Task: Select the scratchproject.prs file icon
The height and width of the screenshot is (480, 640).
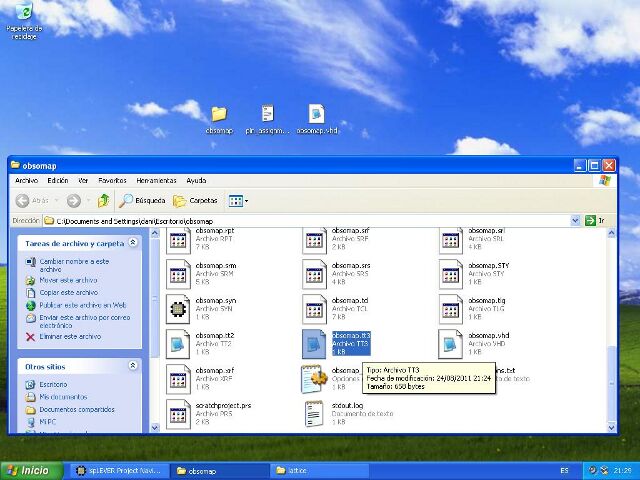Action: click(178, 414)
